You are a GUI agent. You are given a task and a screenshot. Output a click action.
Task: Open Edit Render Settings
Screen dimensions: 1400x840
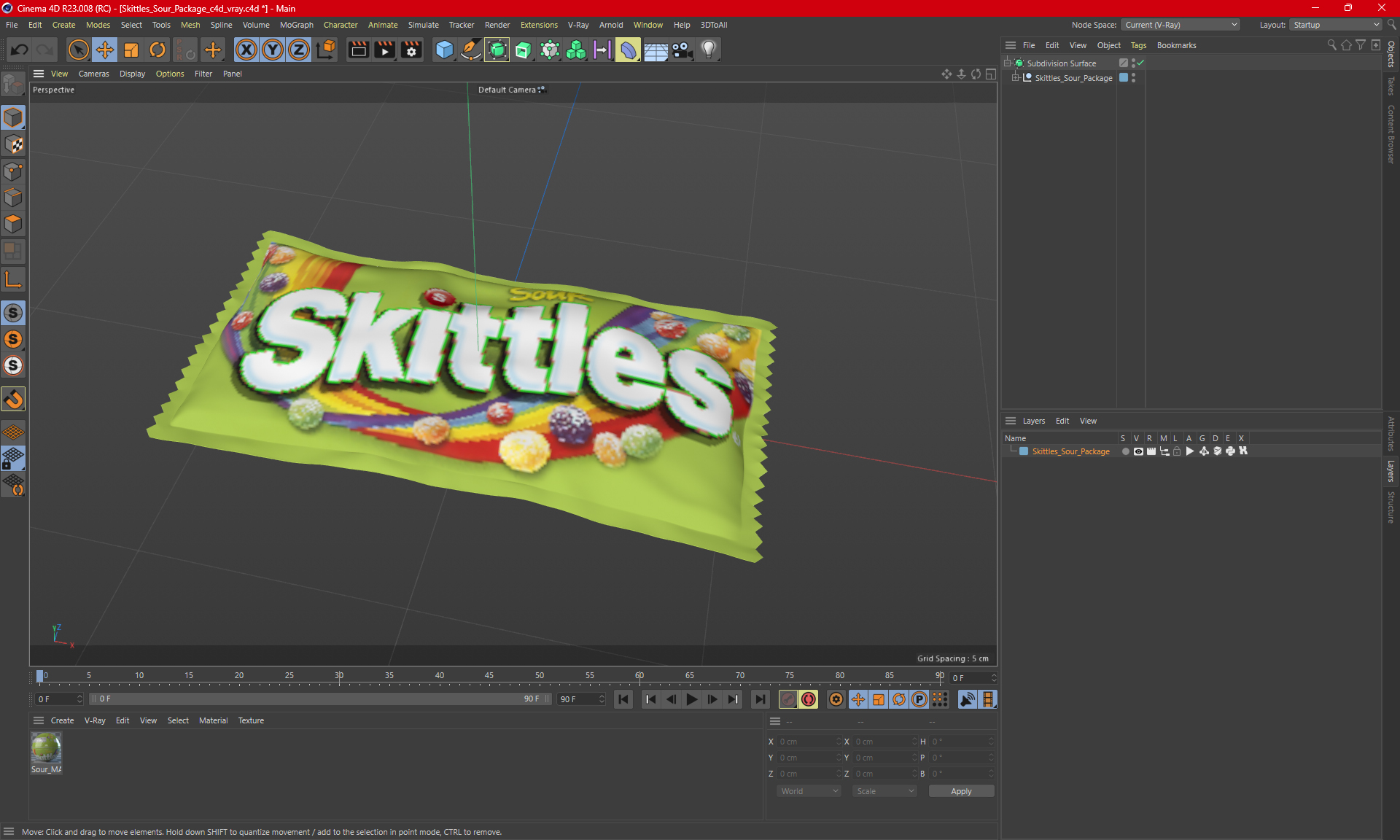tap(411, 50)
